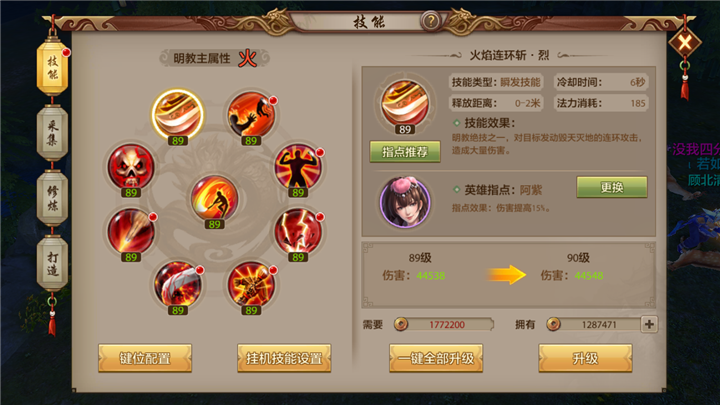720x405 pixels.
Task: Add more coins with plus button
Action: click(649, 324)
